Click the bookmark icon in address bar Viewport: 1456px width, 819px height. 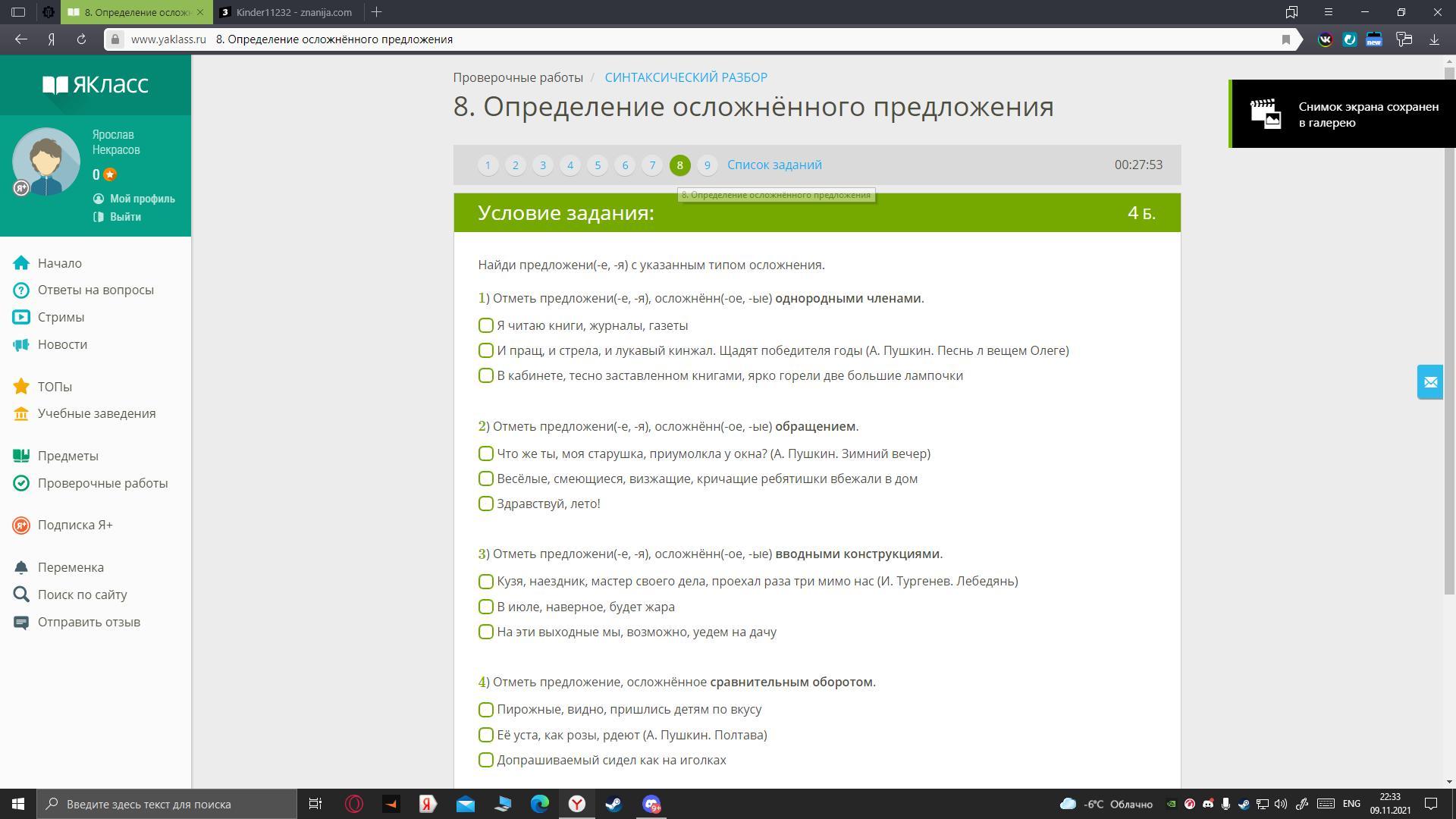1285,39
